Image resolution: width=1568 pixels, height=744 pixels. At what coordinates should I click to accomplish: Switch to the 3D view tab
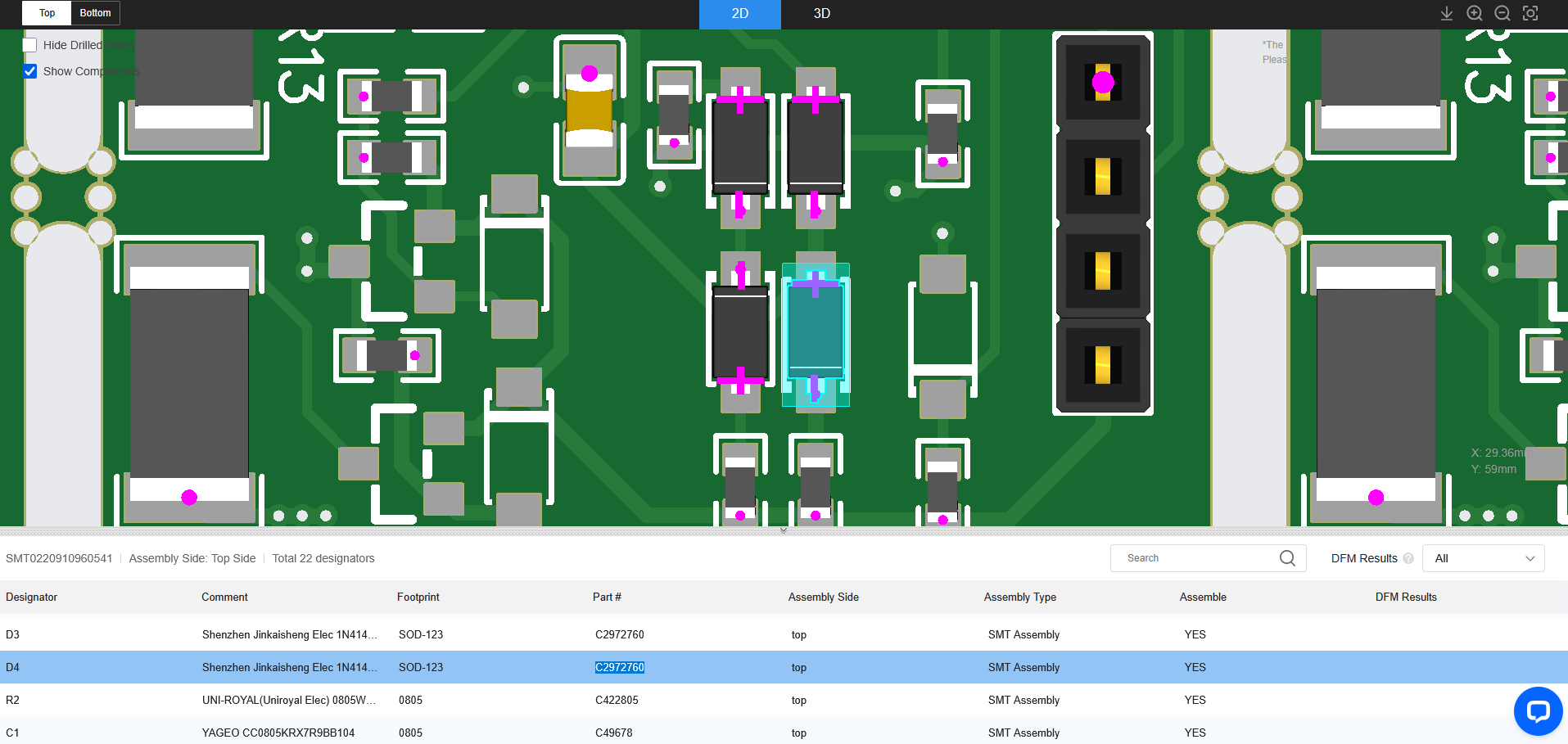point(821,14)
